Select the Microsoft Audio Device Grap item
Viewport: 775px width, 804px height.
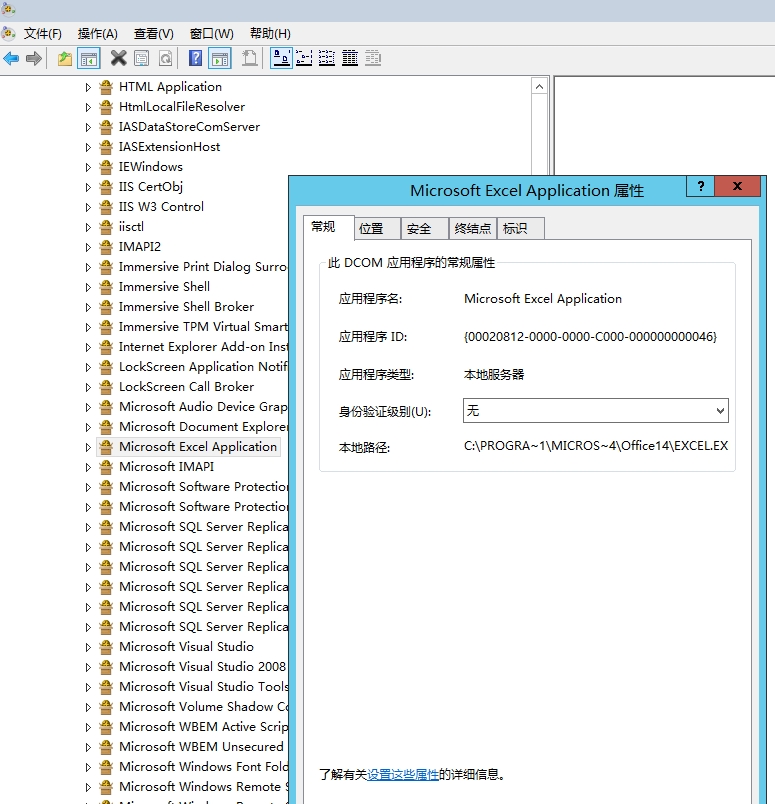pyautogui.click(x=204, y=407)
